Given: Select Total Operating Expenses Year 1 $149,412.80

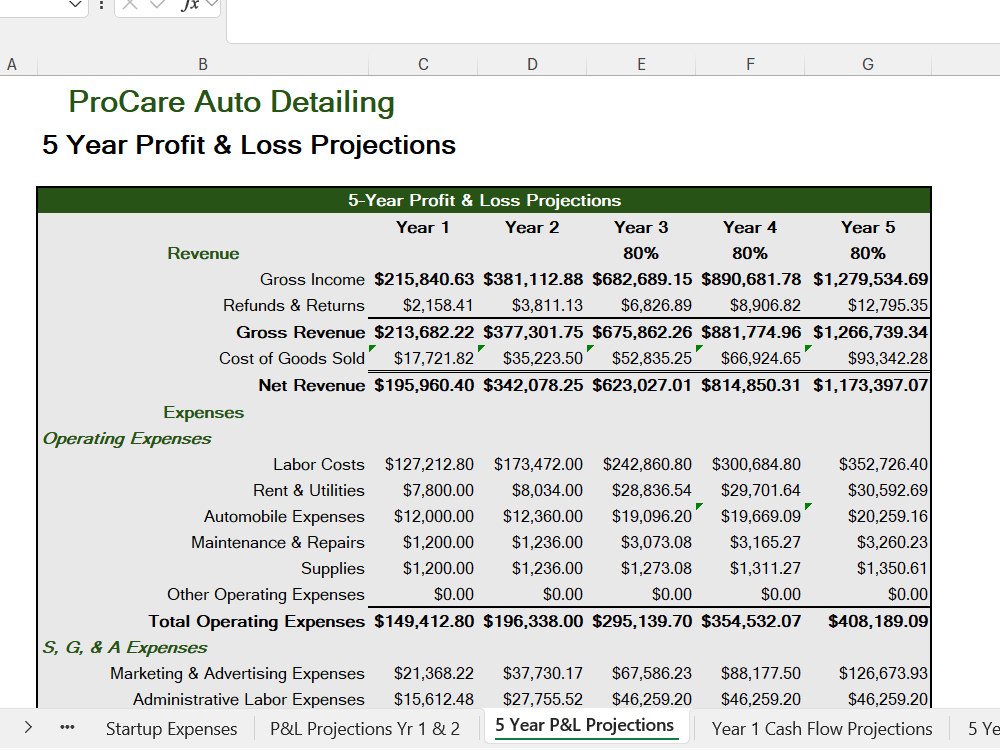Looking at the screenshot, I should click(423, 622).
